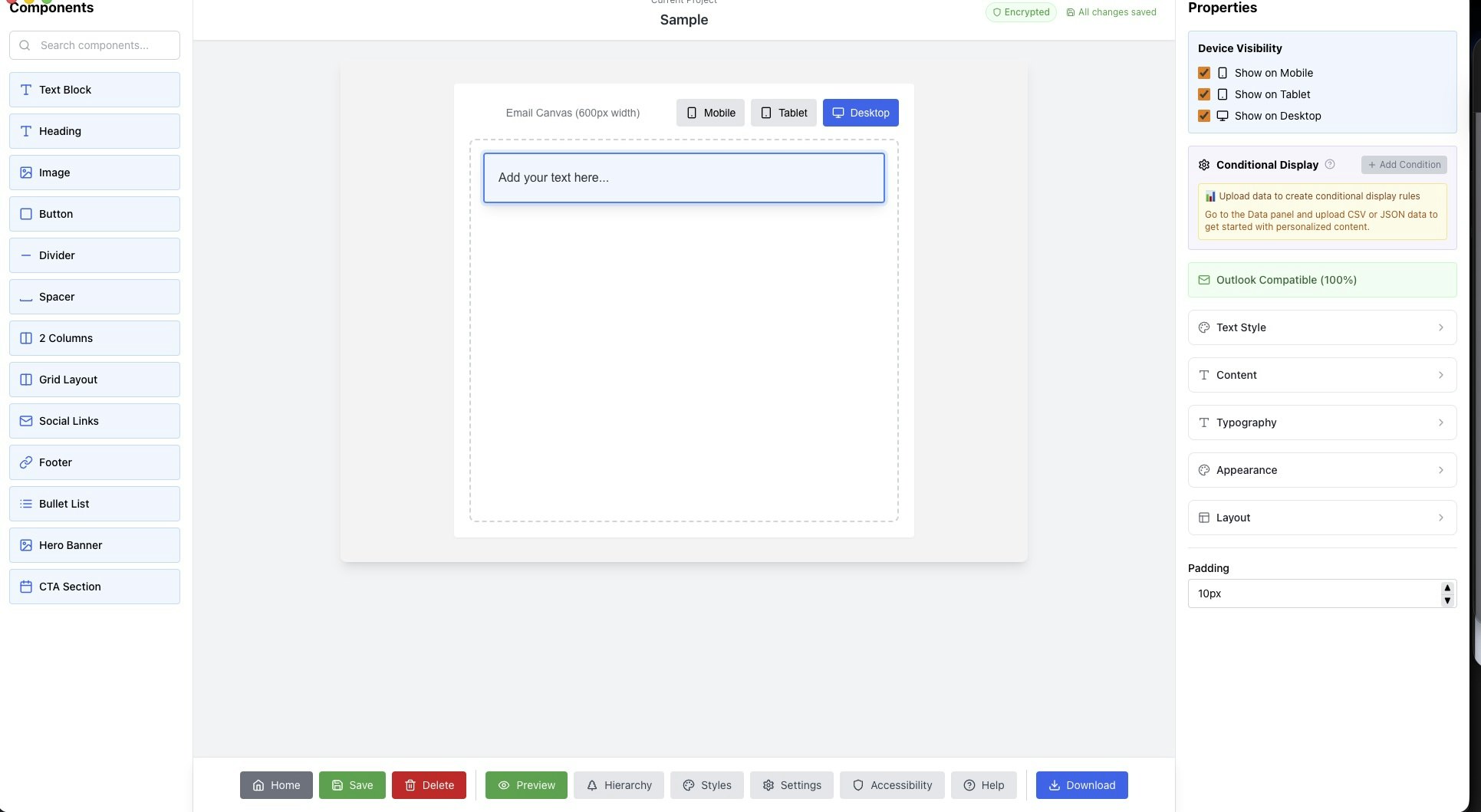Click the Add Condition button
The image size is (1481, 812).
[1404, 164]
